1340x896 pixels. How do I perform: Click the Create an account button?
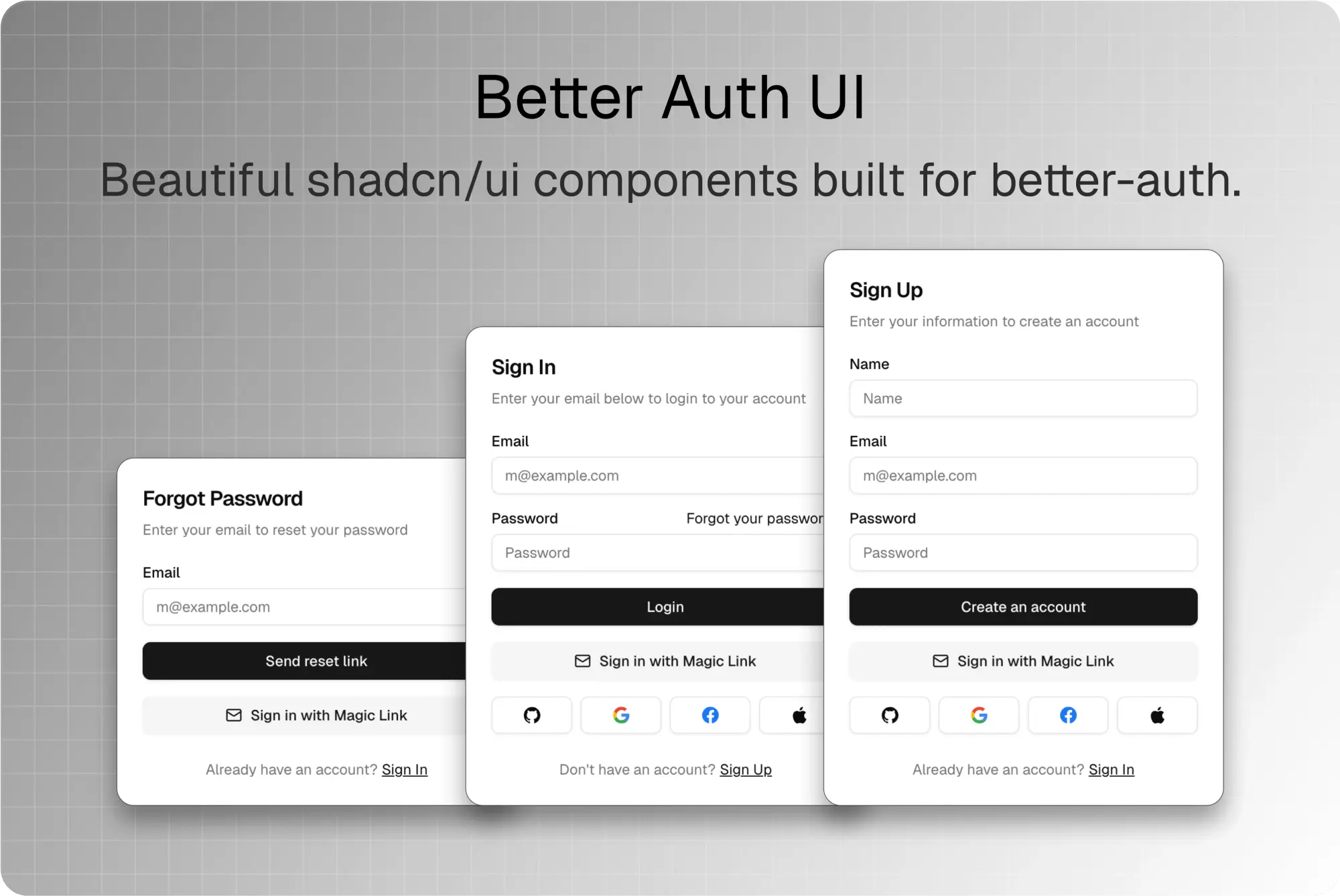1023,606
